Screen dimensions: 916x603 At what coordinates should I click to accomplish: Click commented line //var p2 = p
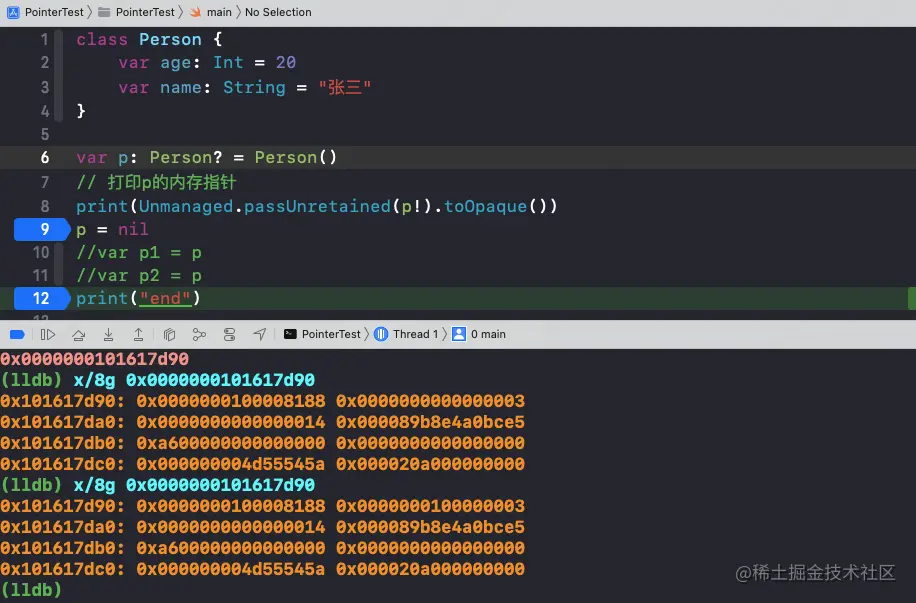[139, 276]
